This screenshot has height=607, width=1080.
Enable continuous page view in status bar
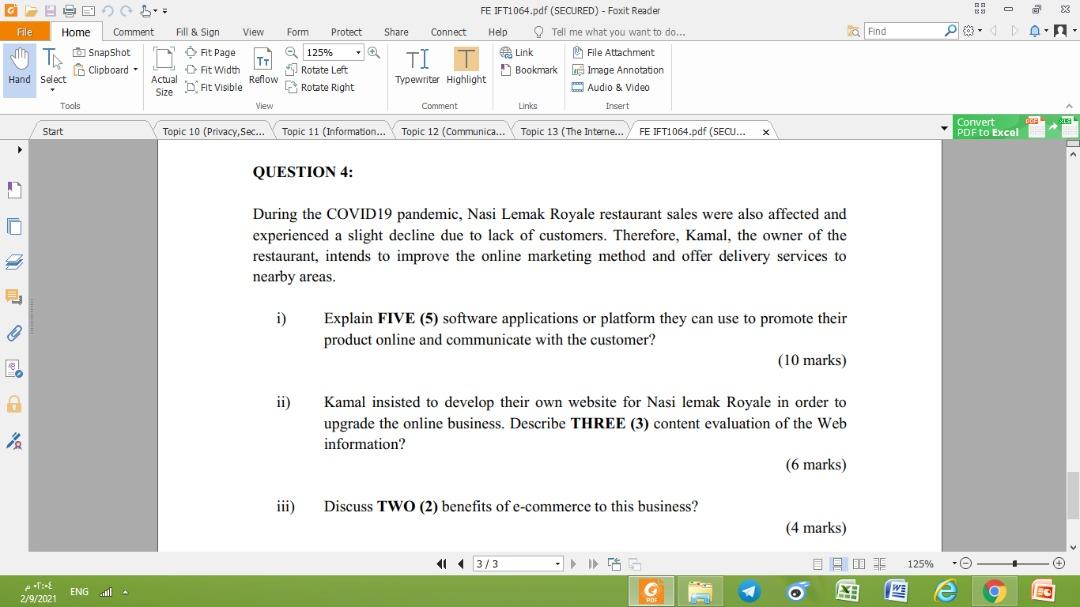[837, 563]
